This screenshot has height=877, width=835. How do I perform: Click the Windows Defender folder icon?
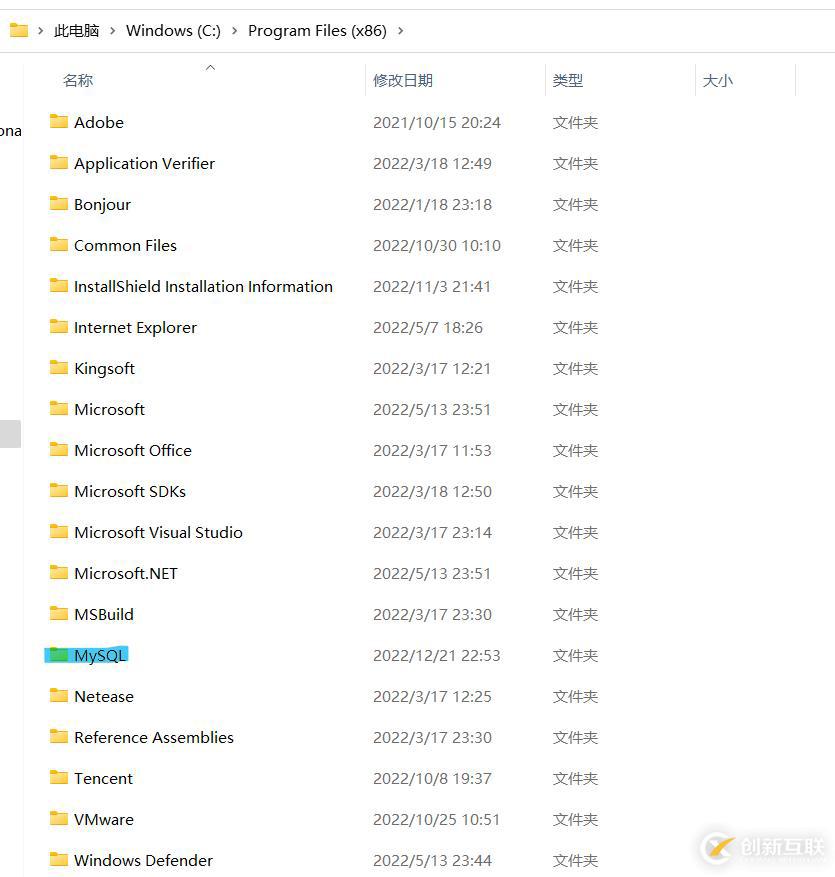59,859
